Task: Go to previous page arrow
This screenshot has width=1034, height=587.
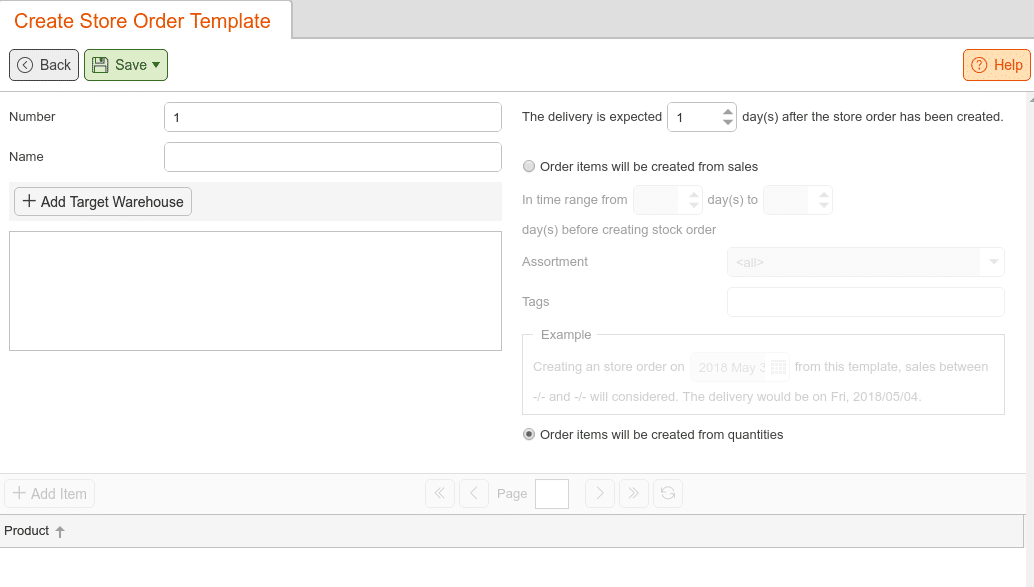Action: (473, 493)
